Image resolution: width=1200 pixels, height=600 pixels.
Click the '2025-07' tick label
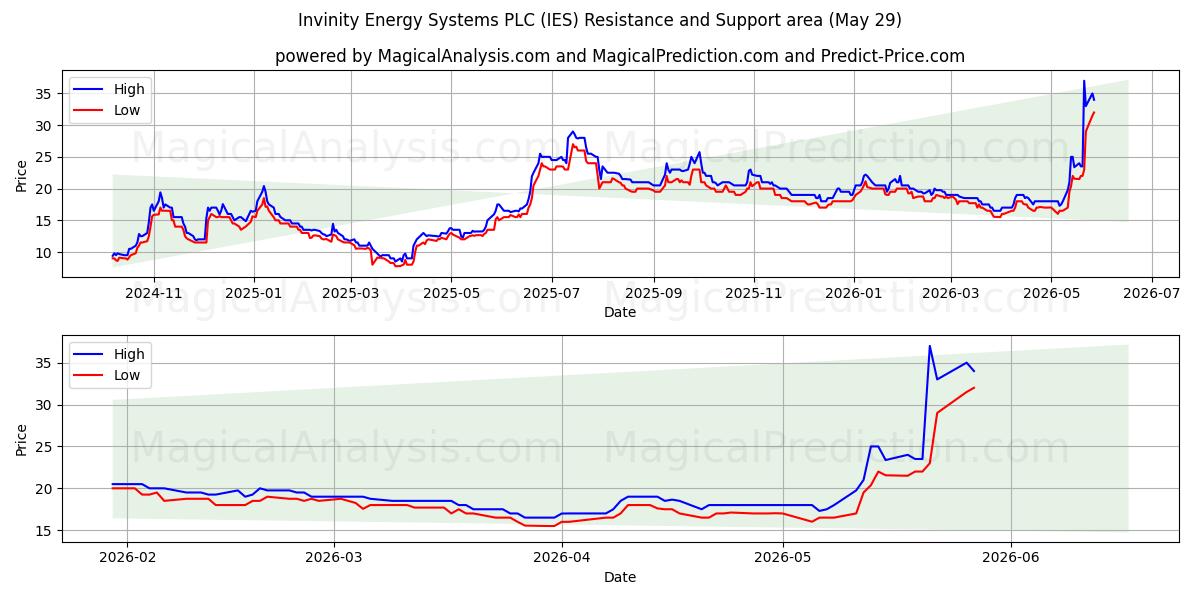click(552, 293)
